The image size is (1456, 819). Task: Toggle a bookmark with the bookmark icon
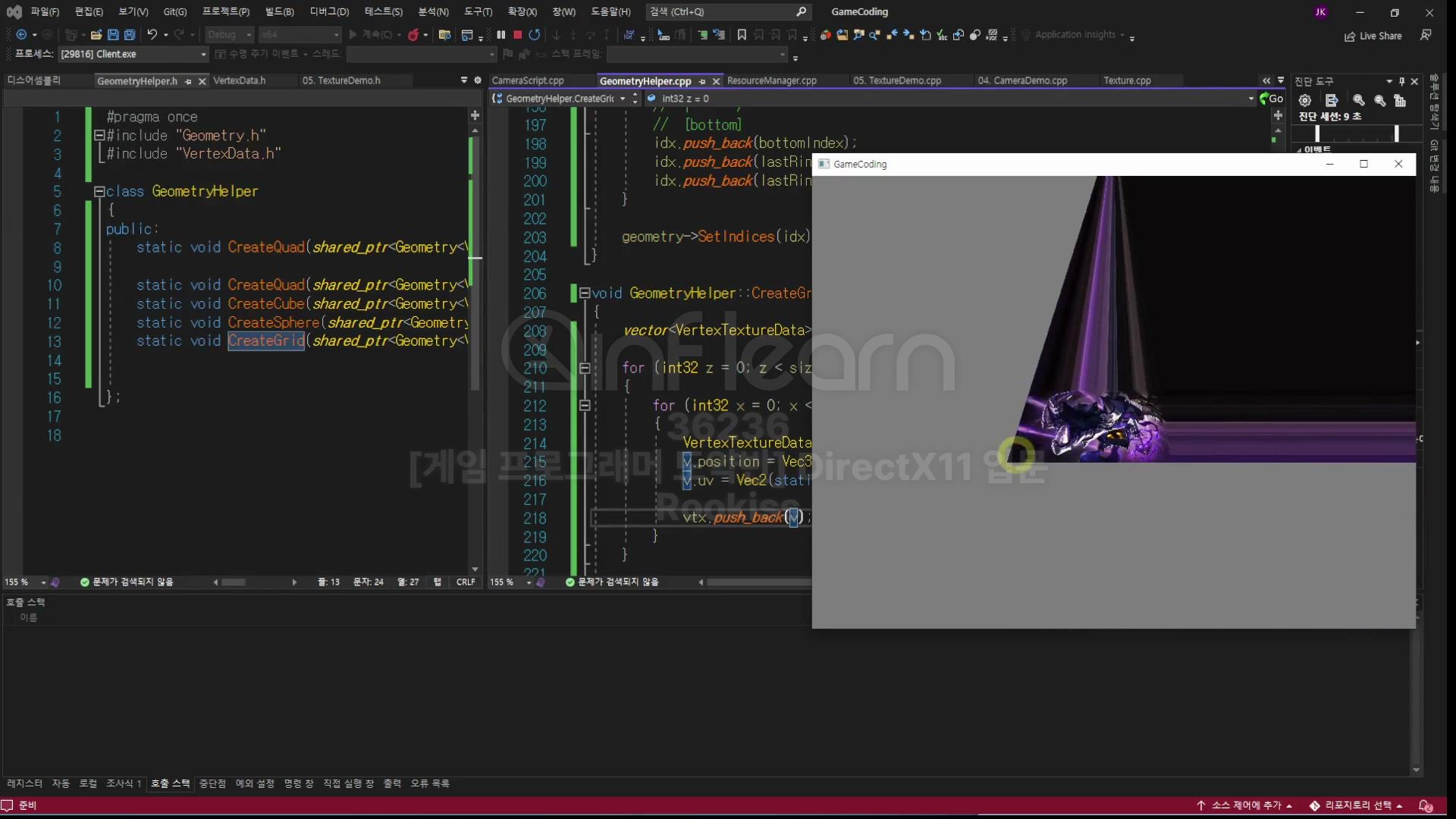pos(742,35)
